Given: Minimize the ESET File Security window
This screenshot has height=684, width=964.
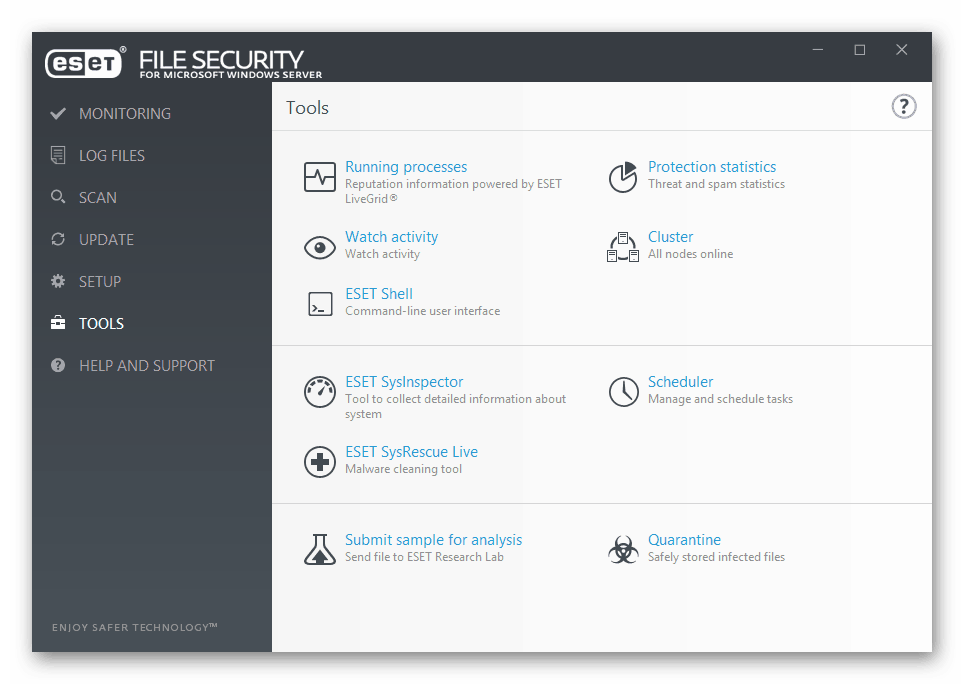Looking at the screenshot, I should (818, 50).
